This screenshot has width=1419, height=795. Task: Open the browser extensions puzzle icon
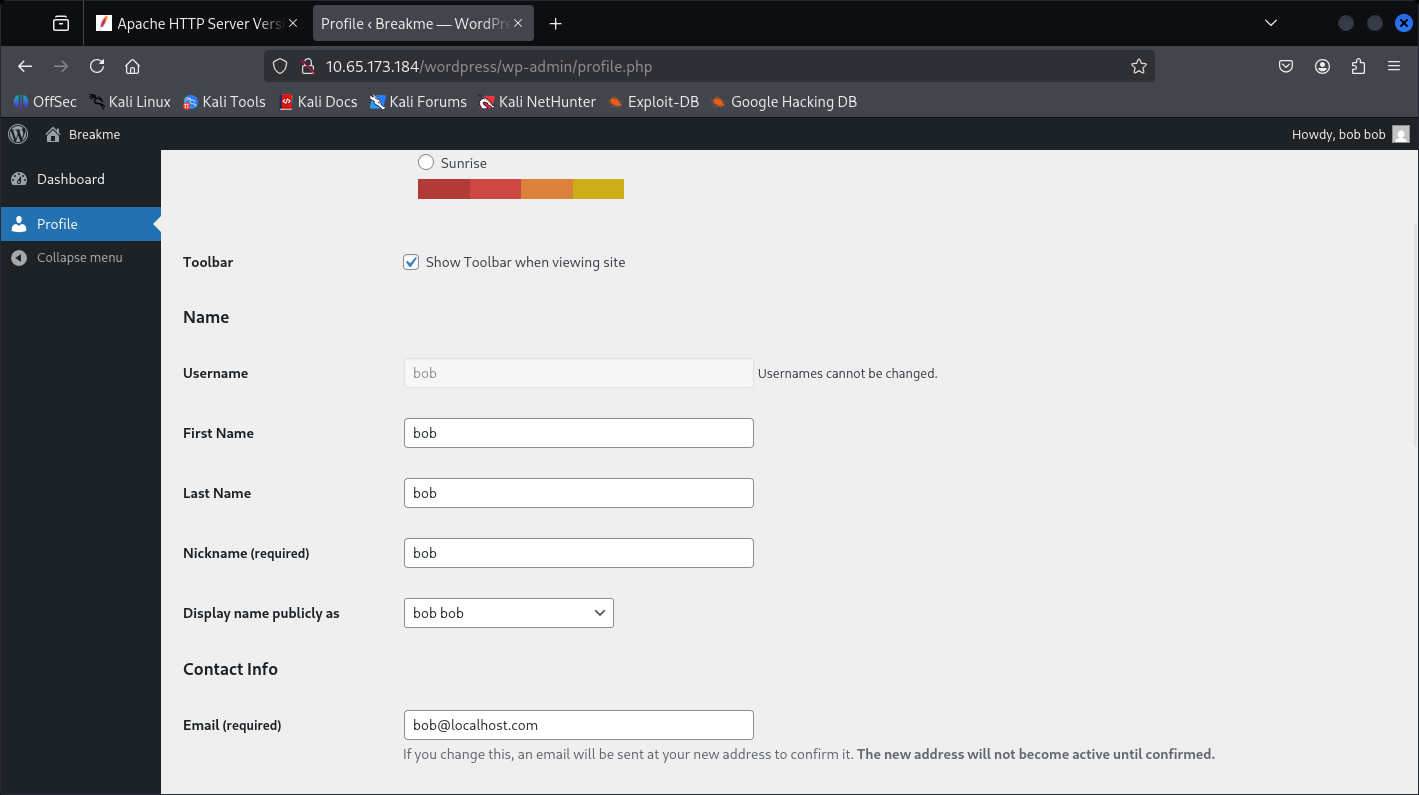(1358, 66)
